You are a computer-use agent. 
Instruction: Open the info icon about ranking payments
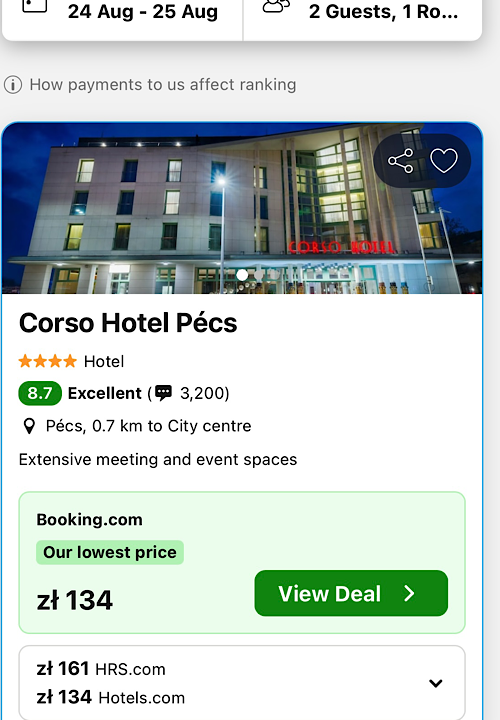pyautogui.click(x=13, y=85)
